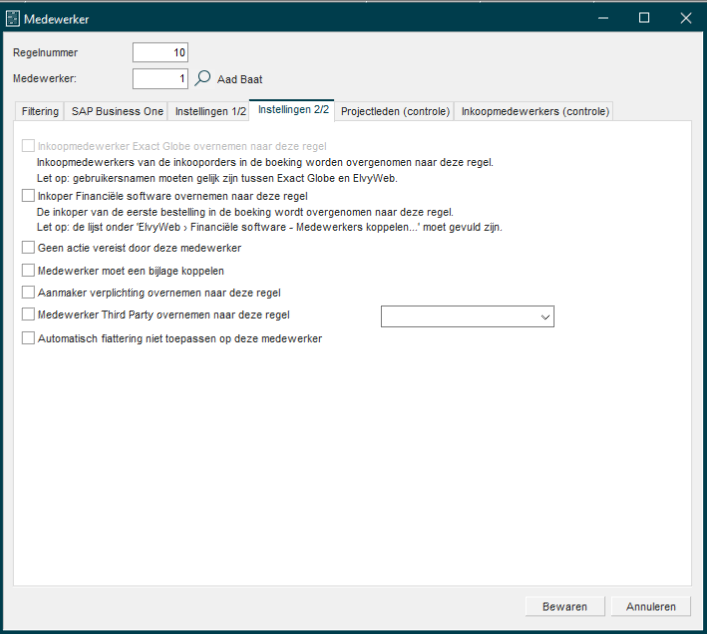Enable 'Inkoper Financiële software overnemen' checkbox

click(x=28, y=197)
